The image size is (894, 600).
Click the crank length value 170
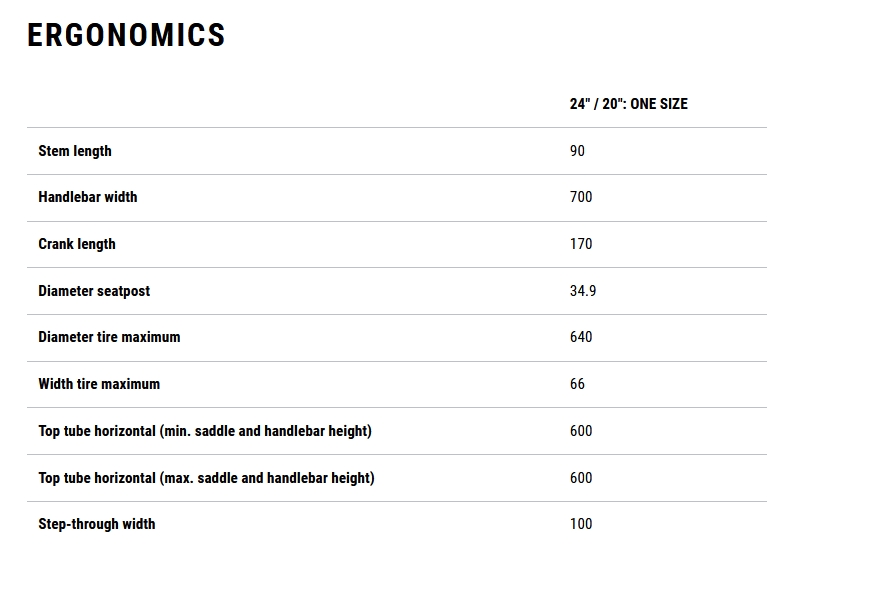pos(581,244)
